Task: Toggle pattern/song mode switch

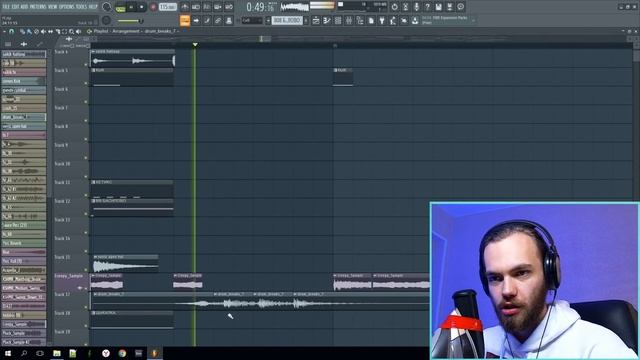Action: pos(120,7)
